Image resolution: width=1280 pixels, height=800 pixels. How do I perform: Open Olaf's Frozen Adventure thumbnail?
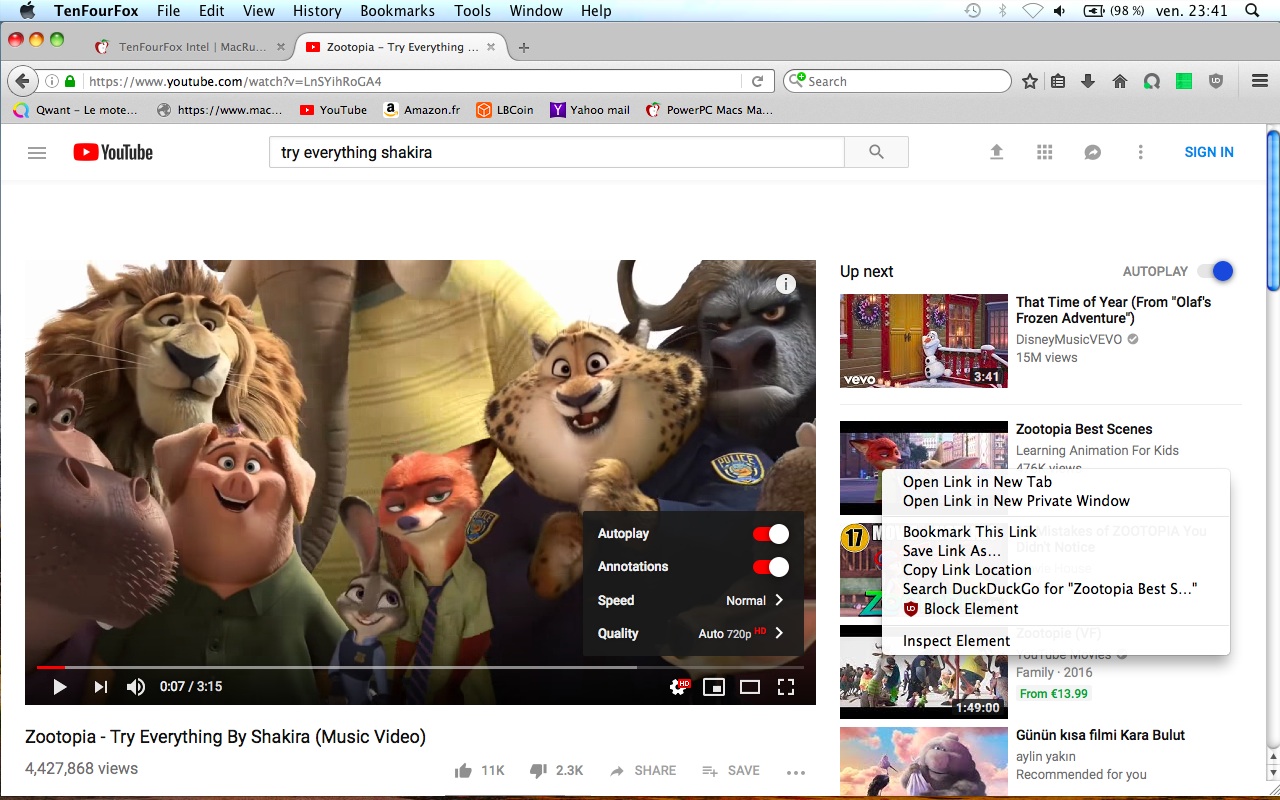point(924,340)
